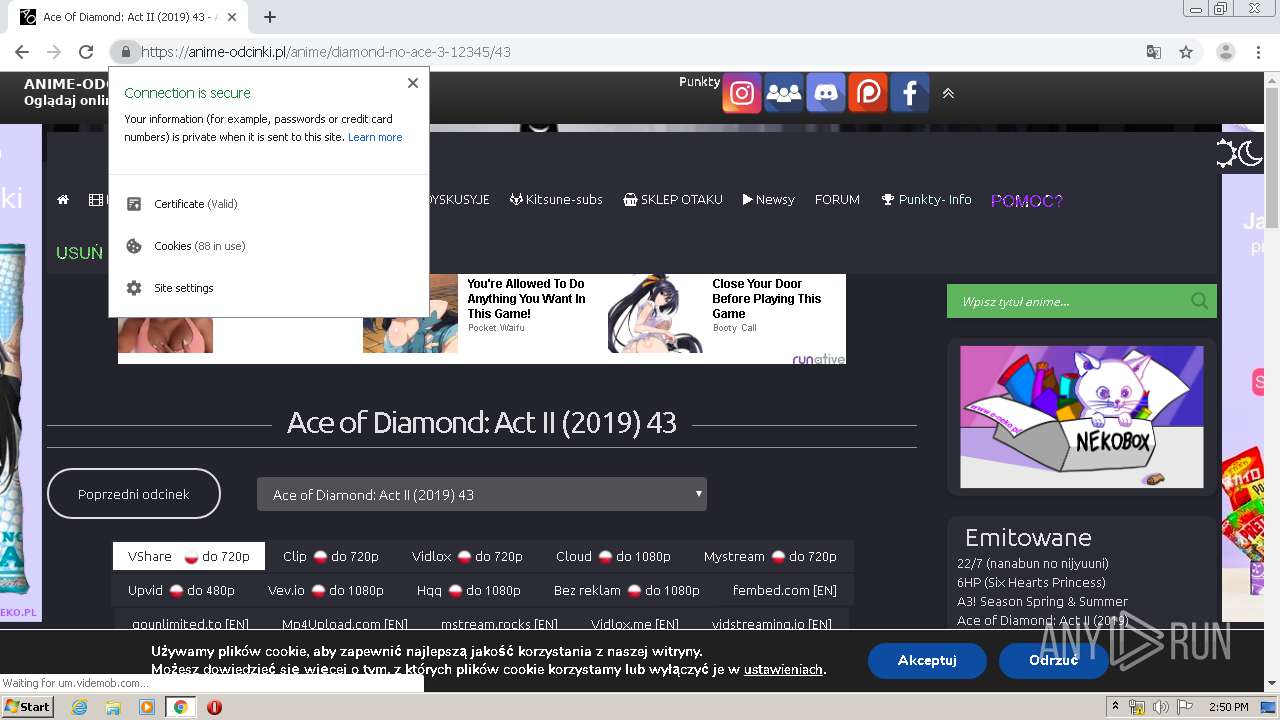Select Vidlox do 720p player tab
Screen dimensions: 1280x720
pyautogui.click(x=467, y=556)
